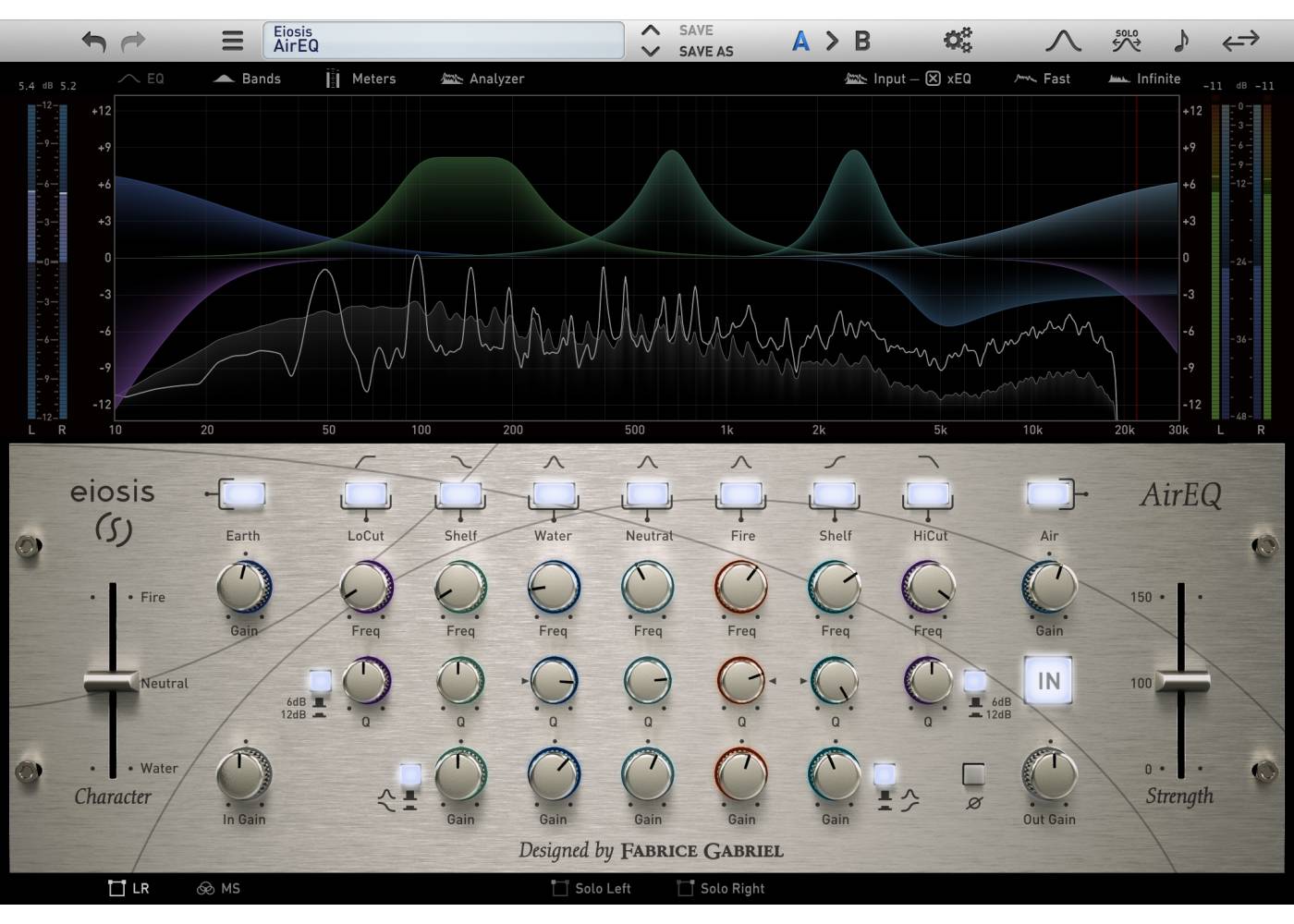Image resolution: width=1294 pixels, height=924 pixels.
Task: Click the musical note icon
Action: point(1180,41)
